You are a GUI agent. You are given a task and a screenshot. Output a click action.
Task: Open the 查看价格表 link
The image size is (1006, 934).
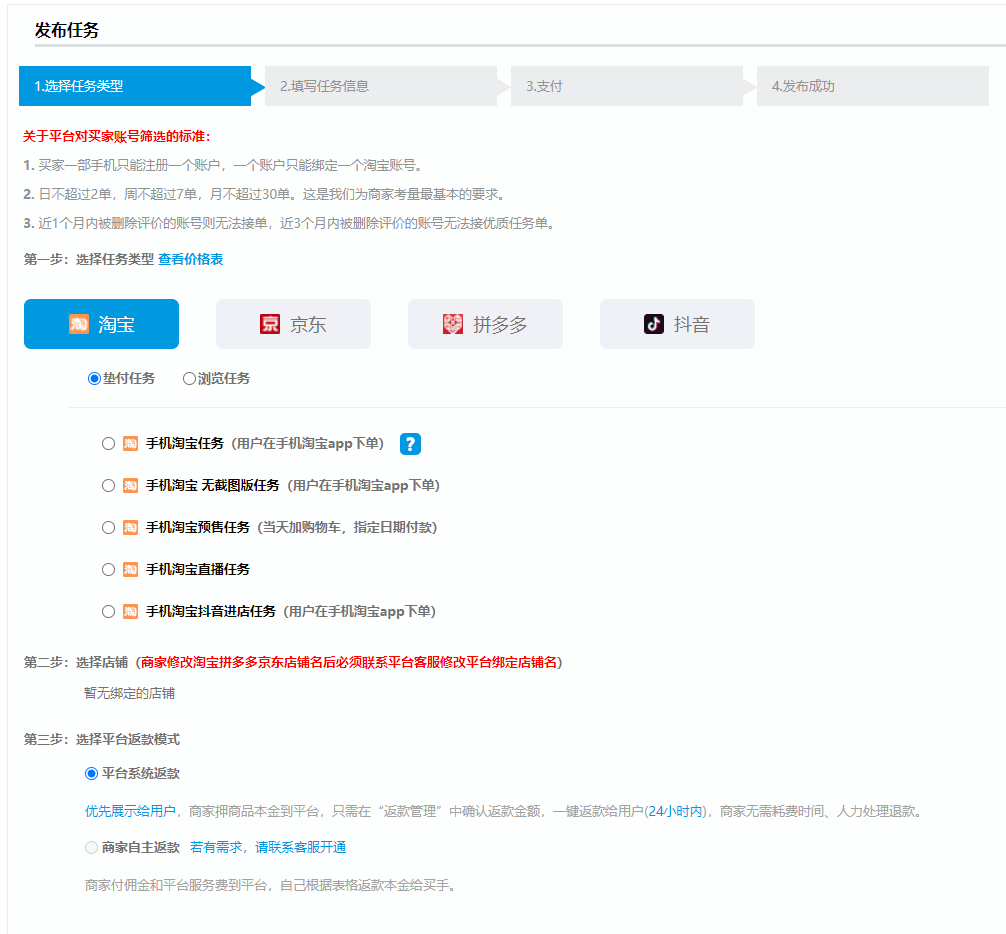191,259
